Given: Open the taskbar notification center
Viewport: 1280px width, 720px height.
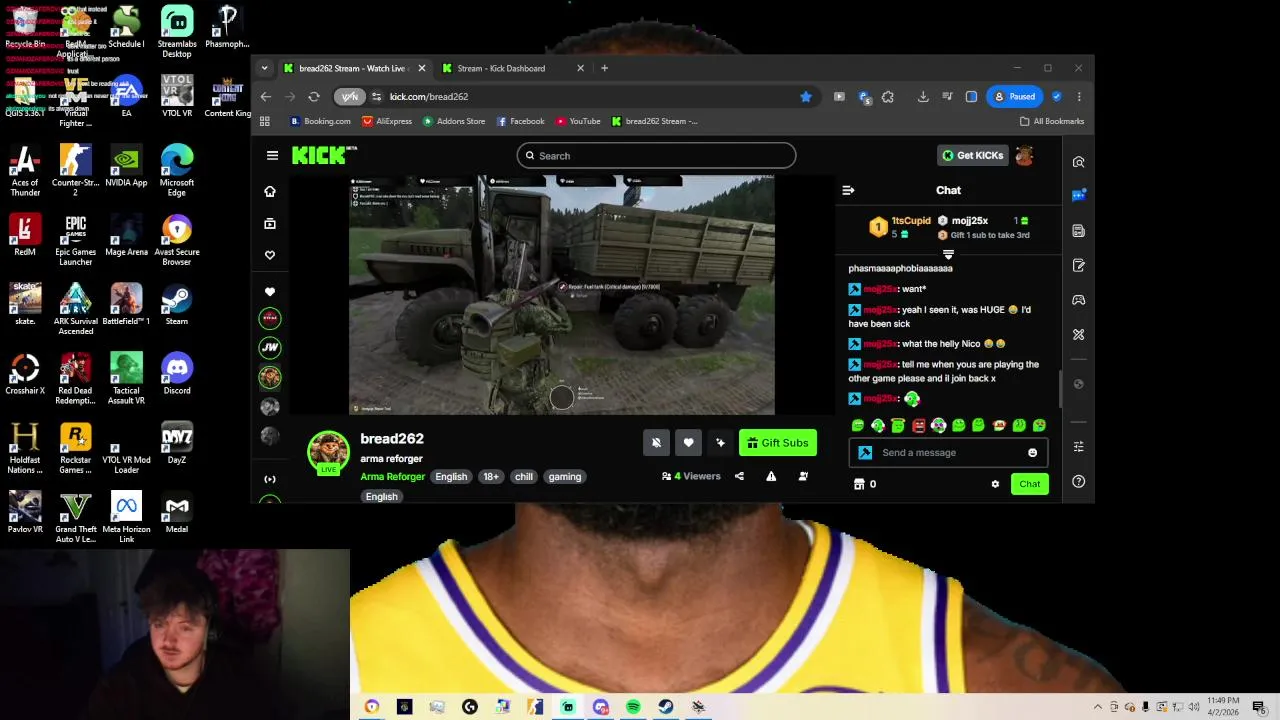Looking at the screenshot, I should pos(1259,707).
